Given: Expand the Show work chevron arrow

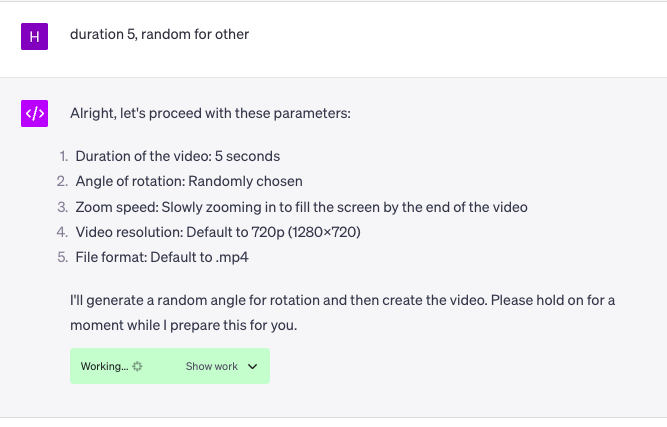Looking at the screenshot, I should 252,366.
